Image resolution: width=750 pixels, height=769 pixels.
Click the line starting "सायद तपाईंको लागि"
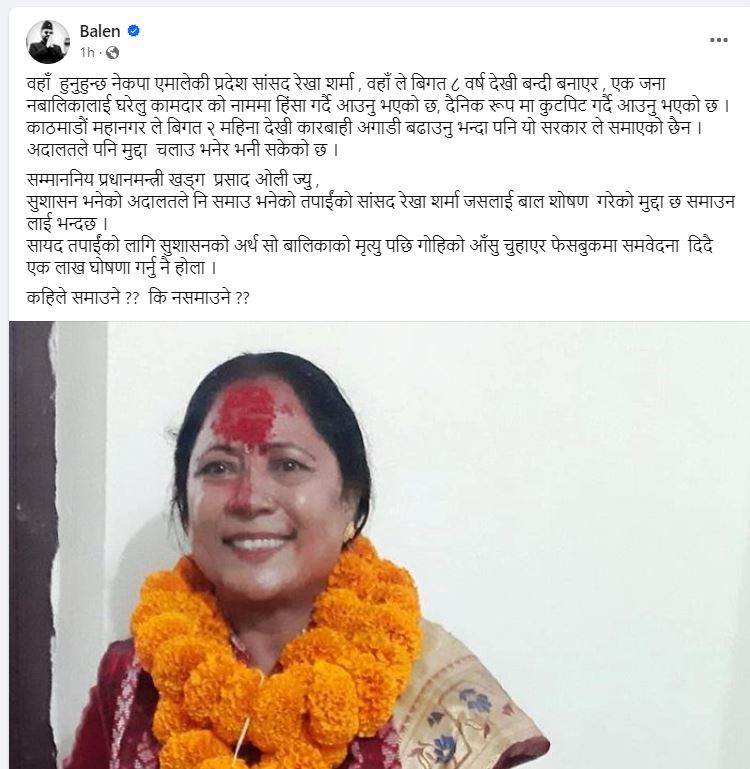[369, 246]
